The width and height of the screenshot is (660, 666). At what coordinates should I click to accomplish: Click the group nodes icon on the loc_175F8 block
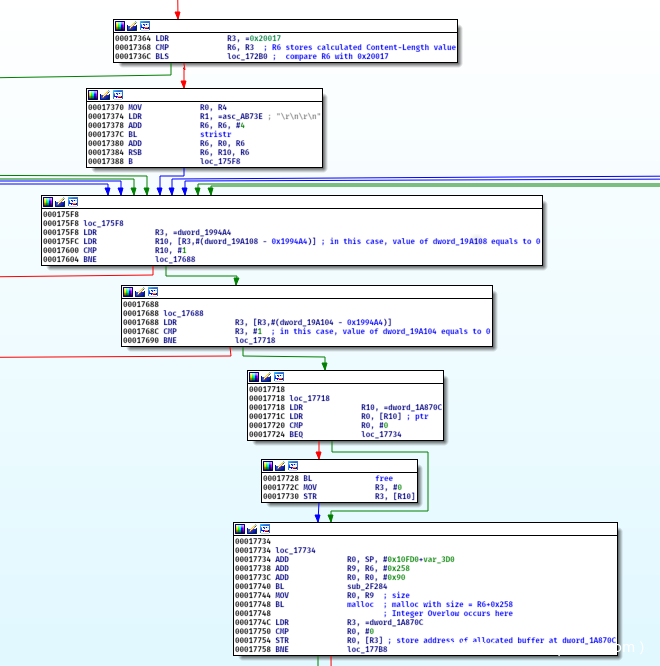coord(72,202)
